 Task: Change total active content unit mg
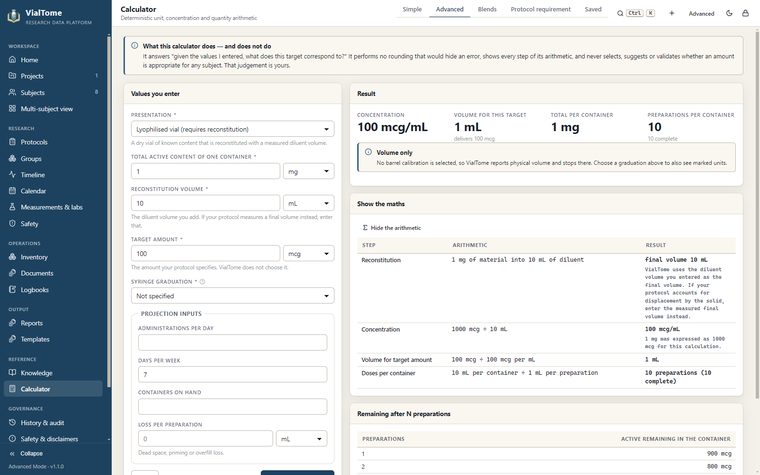tap(309, 171)
